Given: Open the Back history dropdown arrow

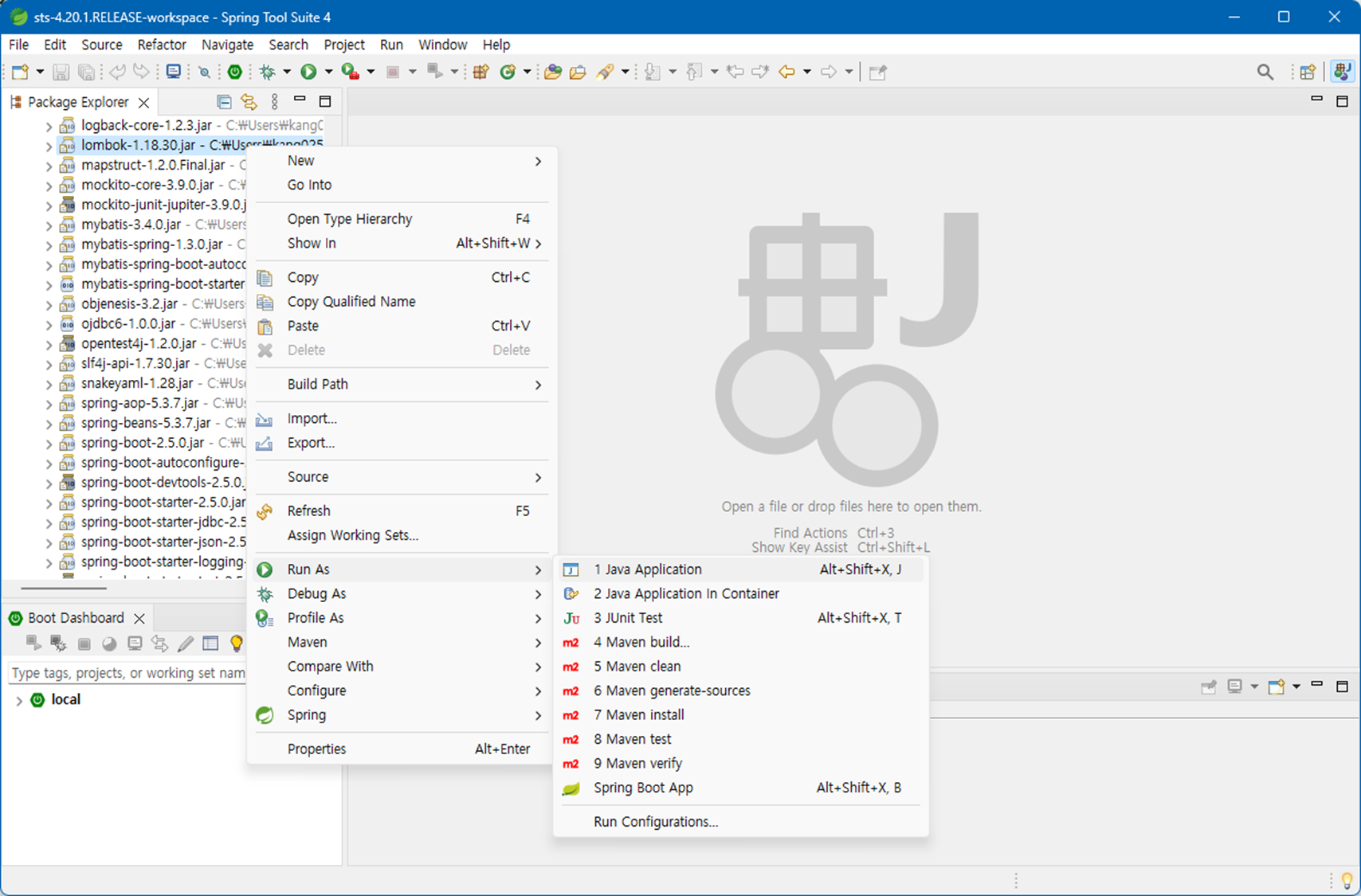Looking at the screenshot, I should pyautogui.click(x=807, y=72).
